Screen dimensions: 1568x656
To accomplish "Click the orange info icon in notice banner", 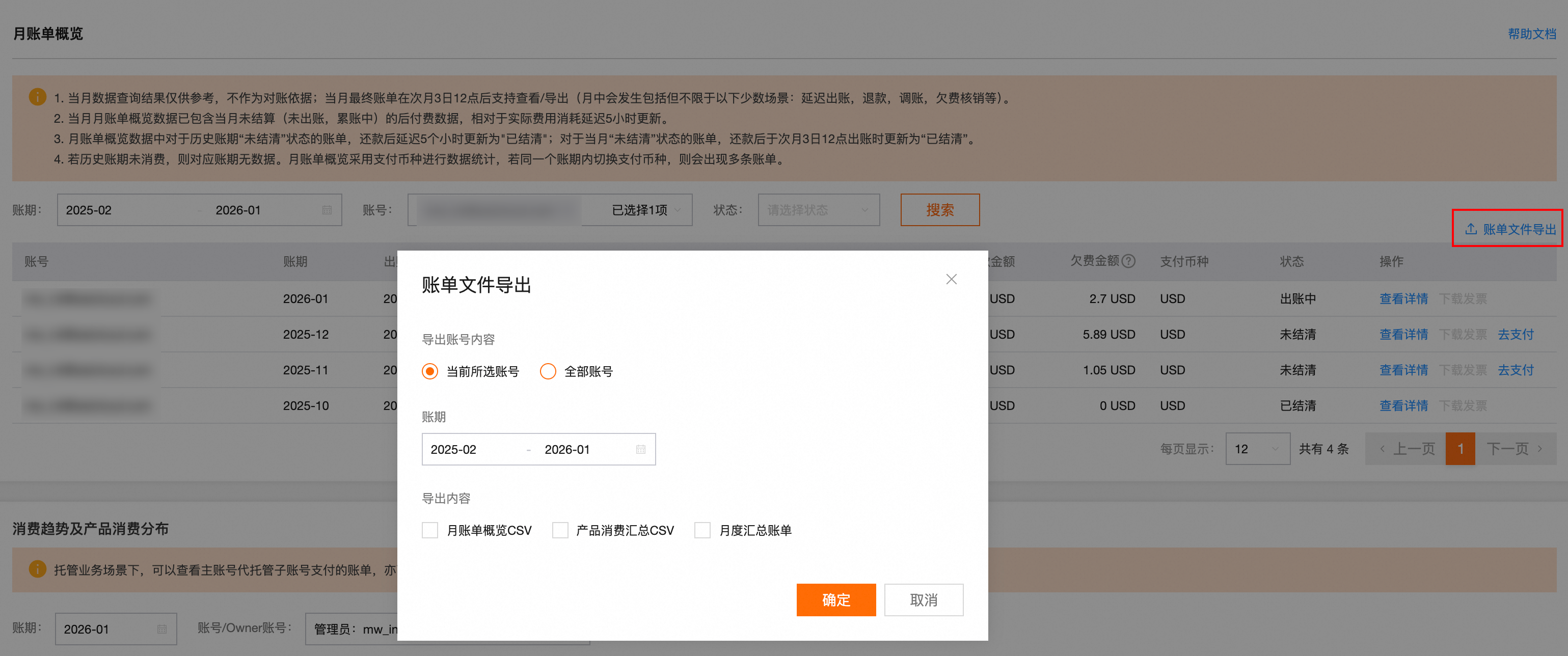I will click(37, 97).
